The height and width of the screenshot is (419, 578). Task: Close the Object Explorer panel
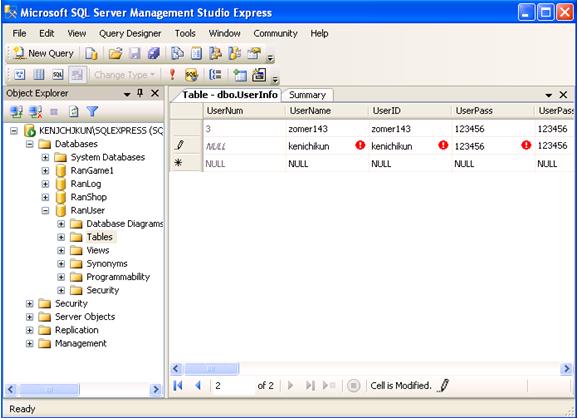point(155,93)
